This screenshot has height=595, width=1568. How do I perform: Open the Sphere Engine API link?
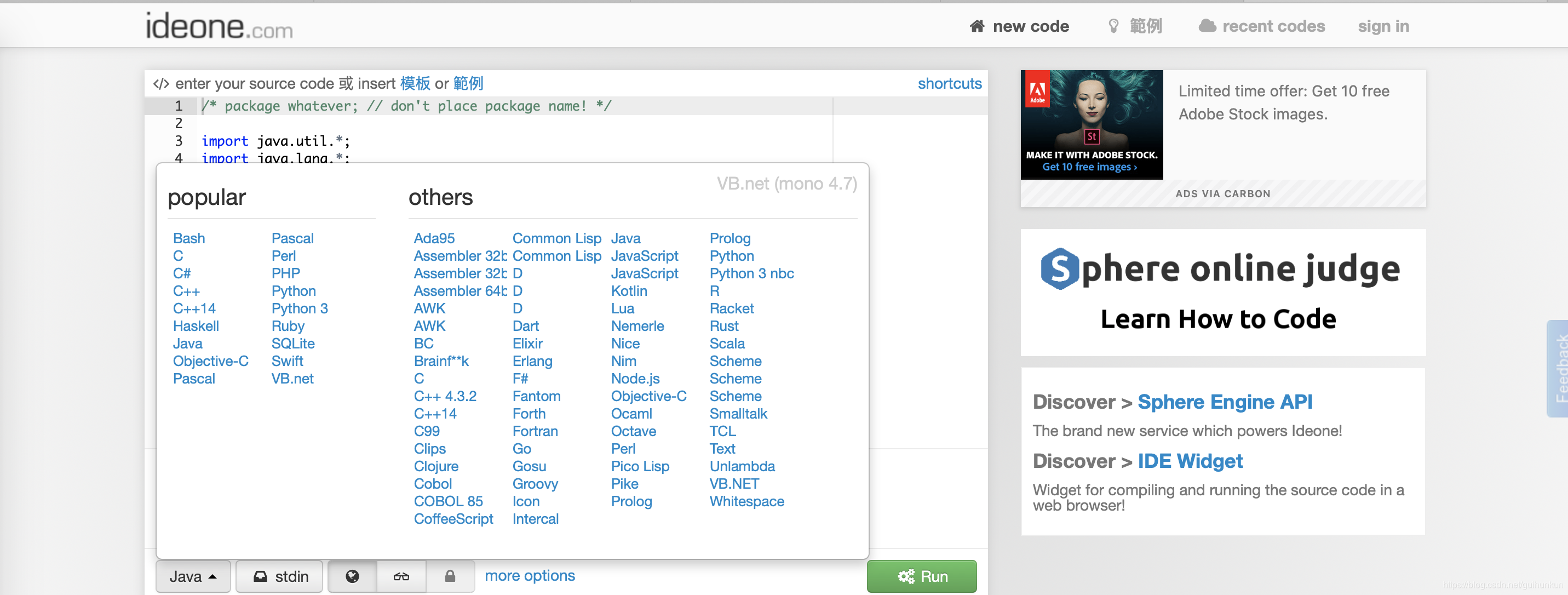click(x=1224, y=402)
